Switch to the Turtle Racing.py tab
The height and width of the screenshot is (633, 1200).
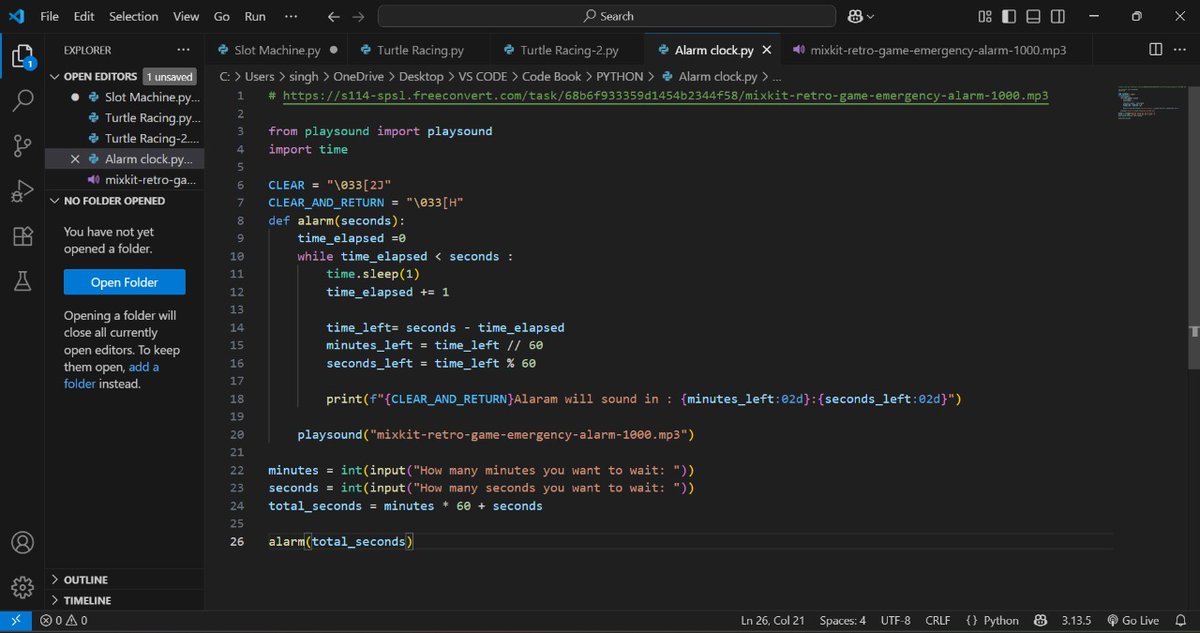(420, 50)
